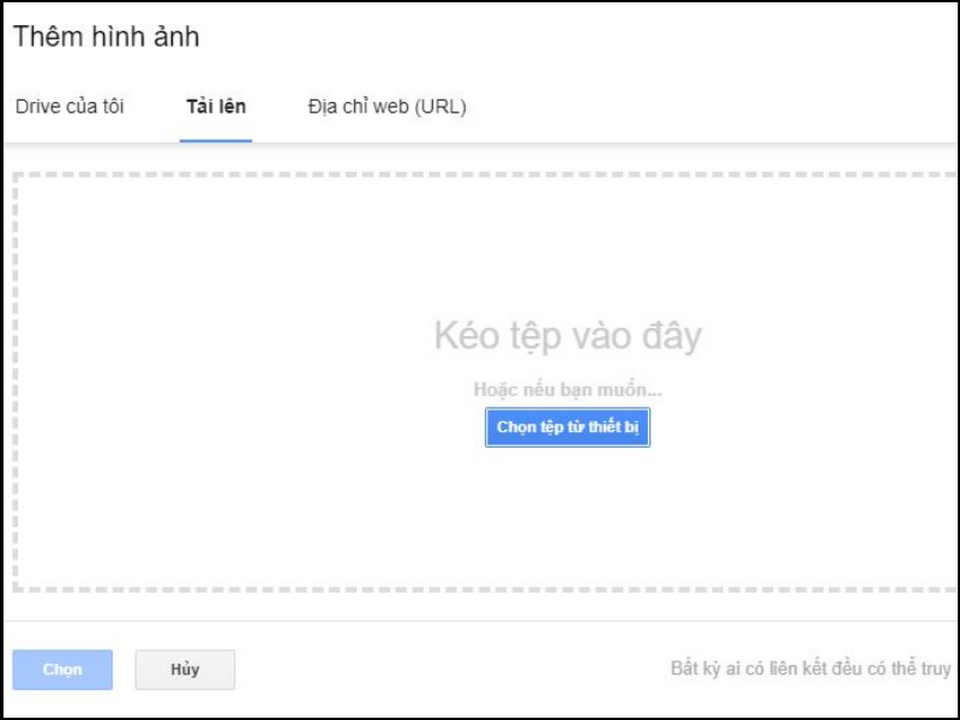Click the blue underline beneath "Tải lên"

[216, 140]
